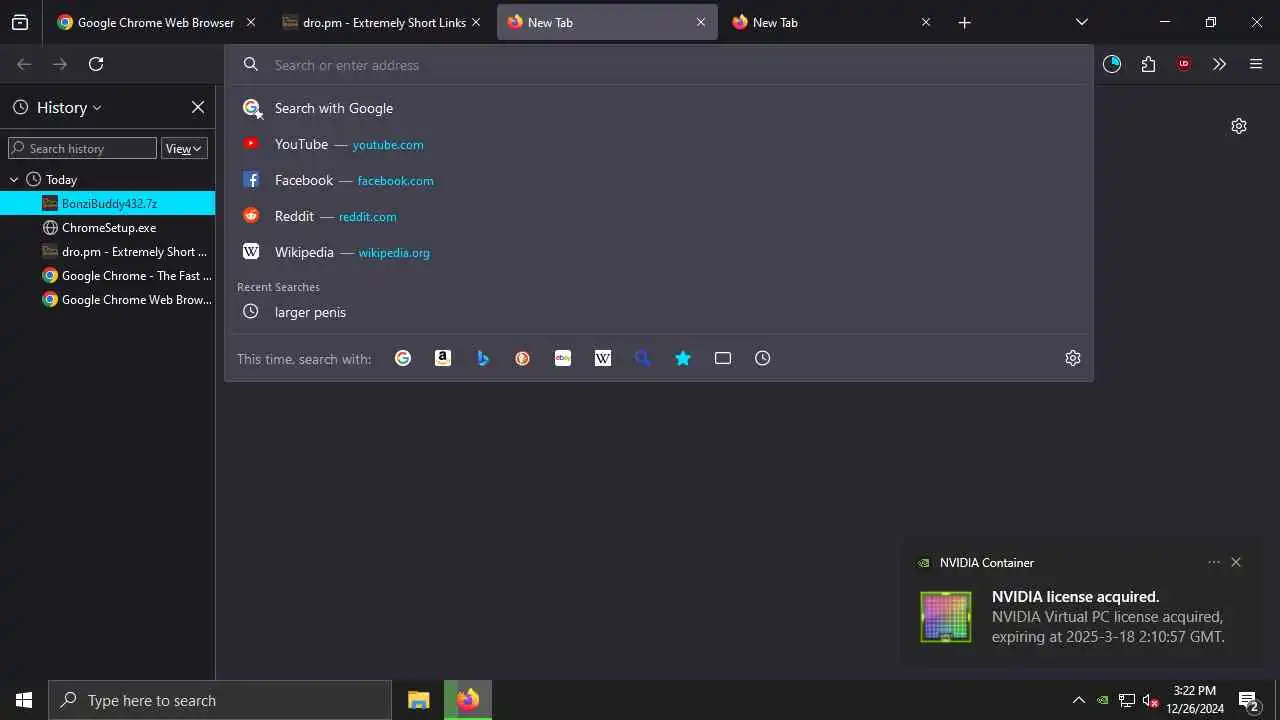This screenshot has height=720, width=1280.
Task: Open NVIDIA tray icon
Action: click(1103, 700)
